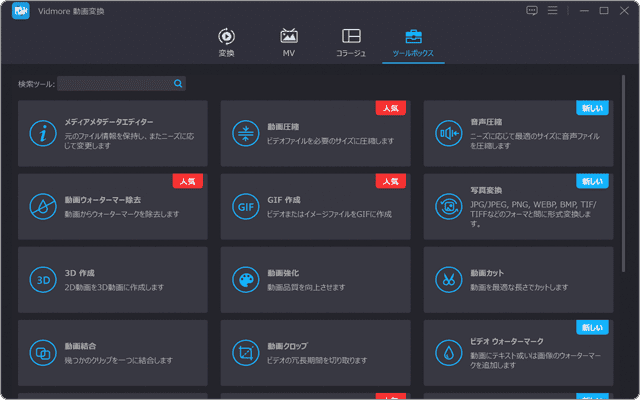640x400 pixels.
Task: Open the 写真変換 title text
Action: pyautogui.click(x=486, y=191)
